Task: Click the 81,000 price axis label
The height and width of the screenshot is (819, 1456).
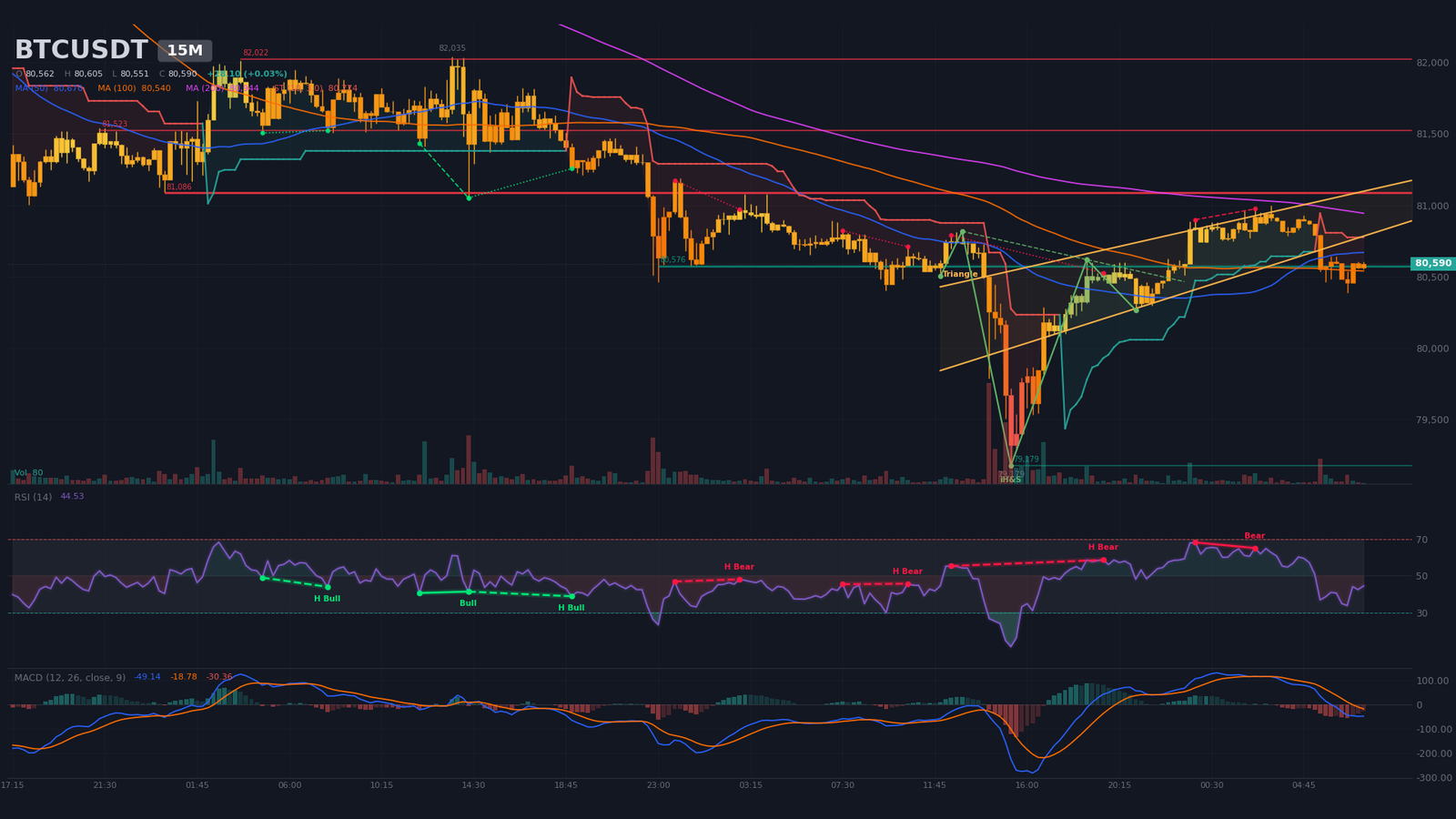Action: [x=1432, y=207]
